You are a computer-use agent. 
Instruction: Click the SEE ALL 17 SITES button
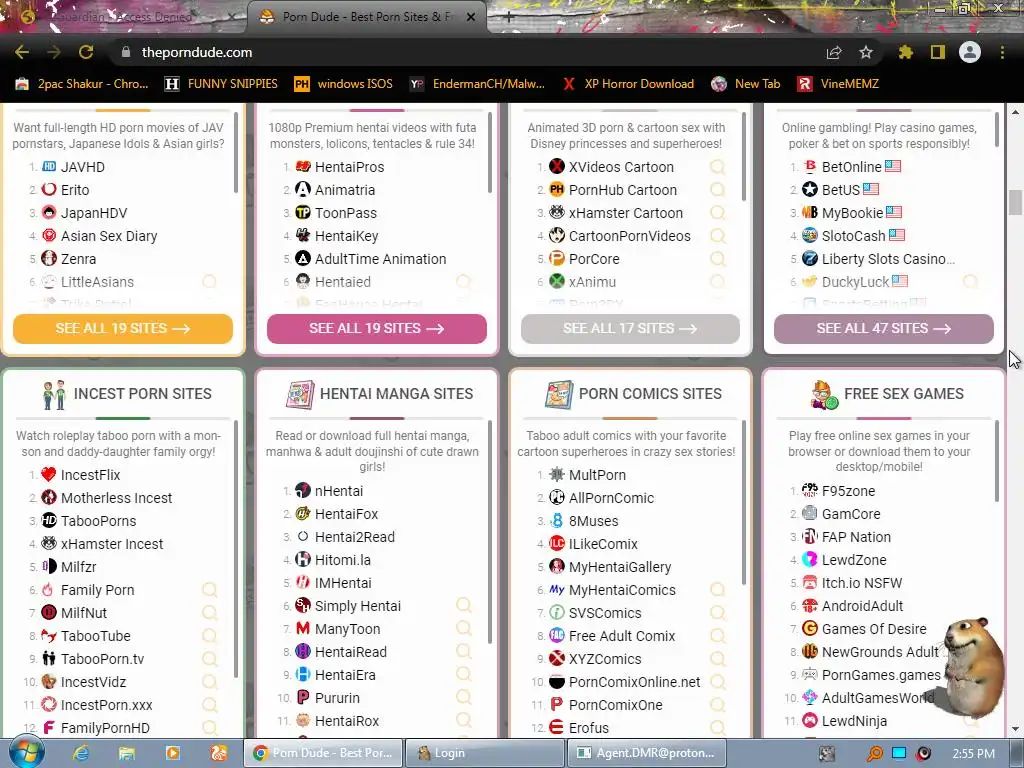pos(630,328)
